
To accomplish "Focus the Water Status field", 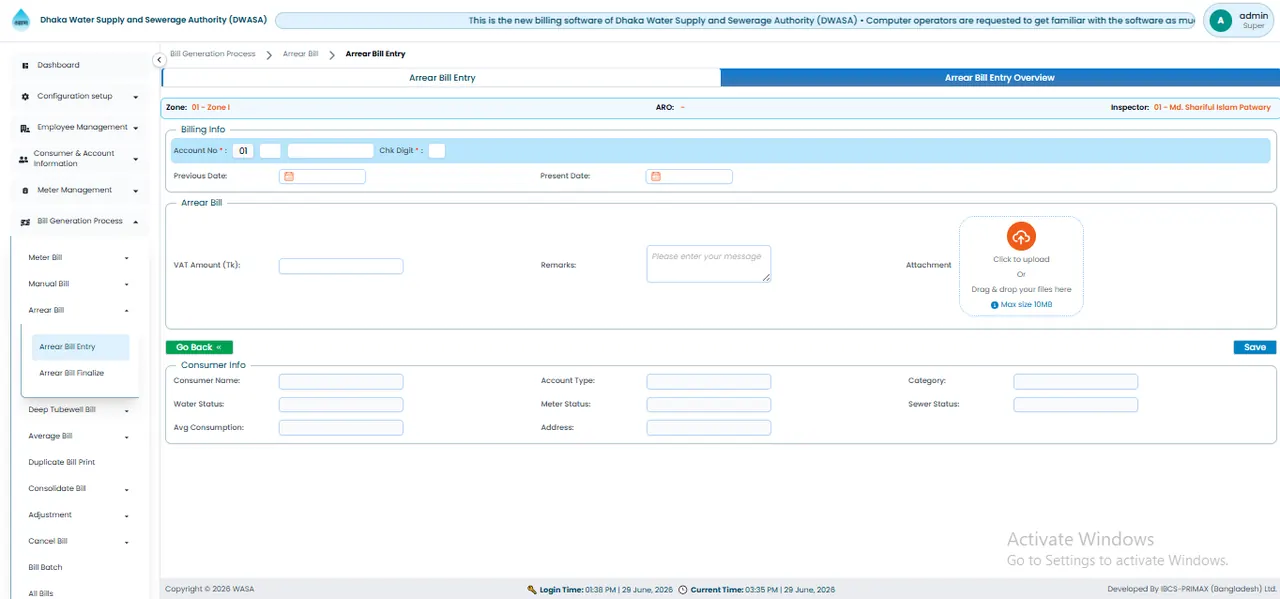I will (x=341, y=405).
